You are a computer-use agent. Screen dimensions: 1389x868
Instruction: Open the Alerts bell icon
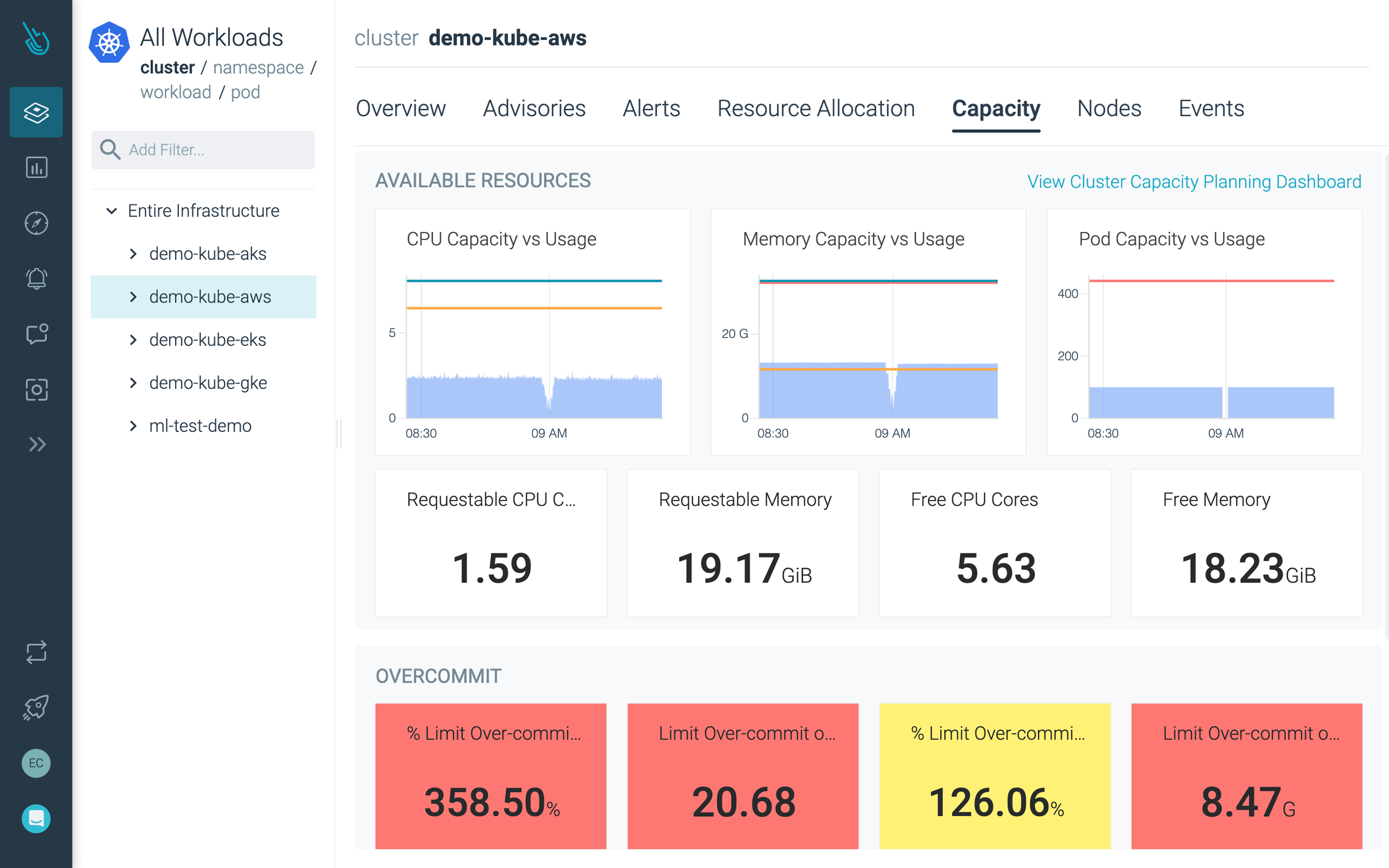pyautogui.click(x=36, y=278)
